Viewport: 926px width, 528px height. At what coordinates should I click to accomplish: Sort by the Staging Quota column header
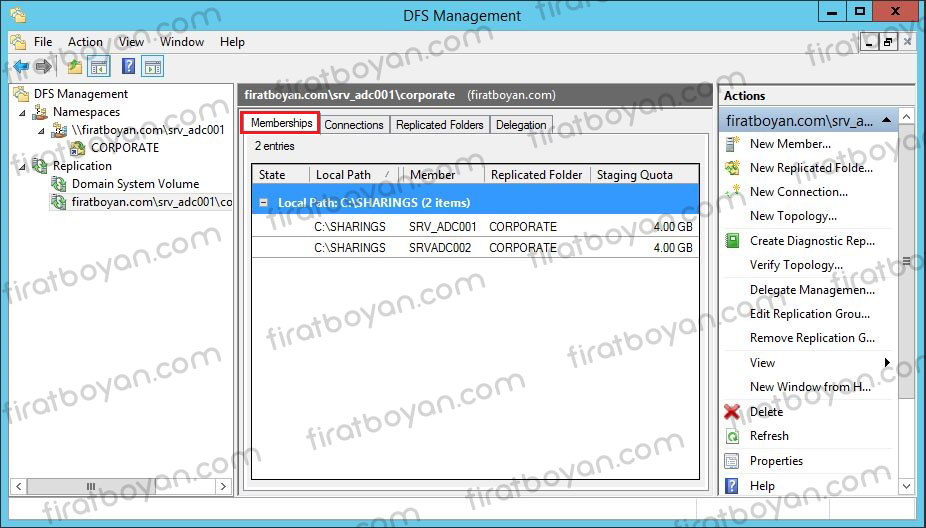644,175
